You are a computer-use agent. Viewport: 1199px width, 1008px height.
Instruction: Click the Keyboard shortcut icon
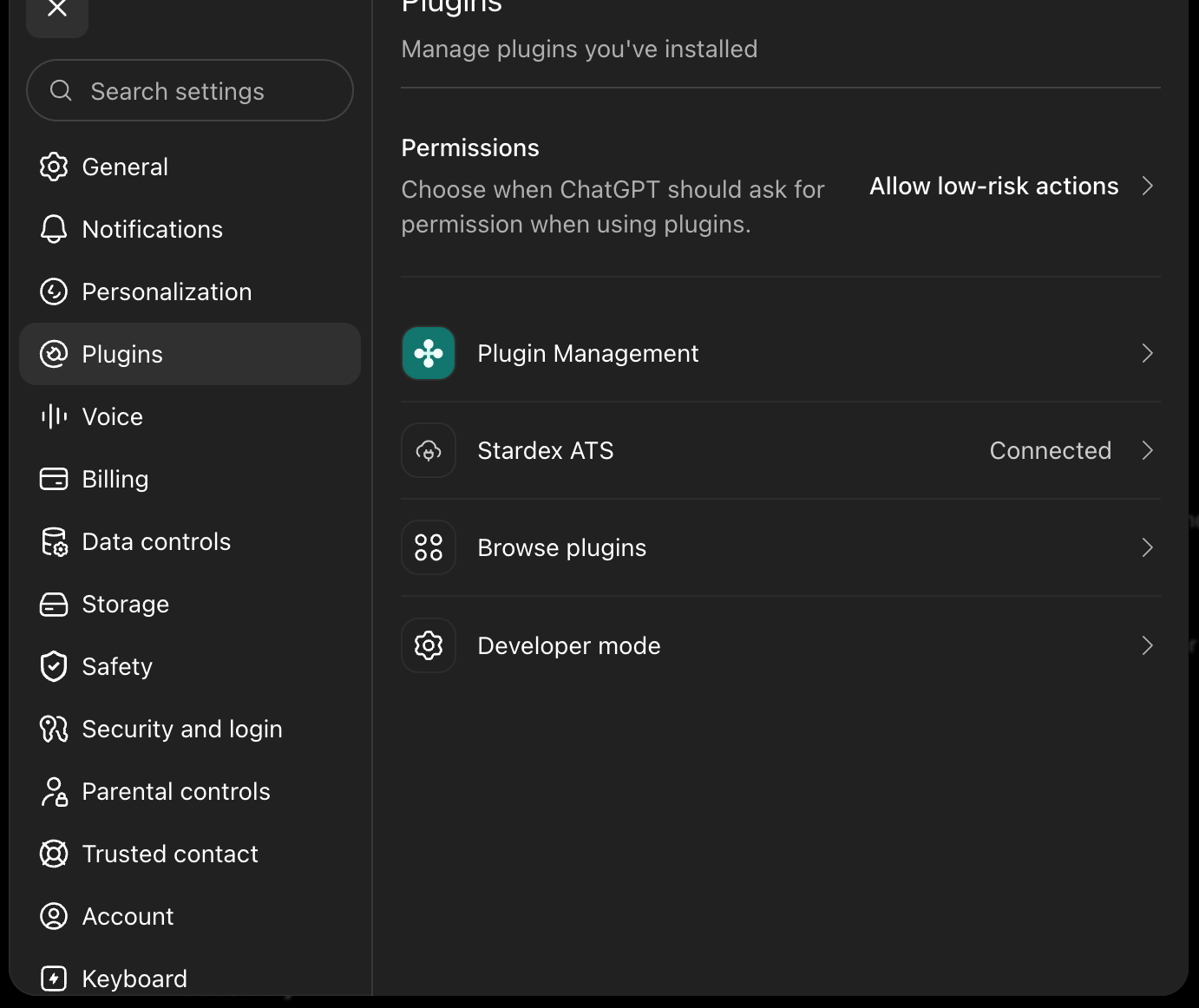54,979
